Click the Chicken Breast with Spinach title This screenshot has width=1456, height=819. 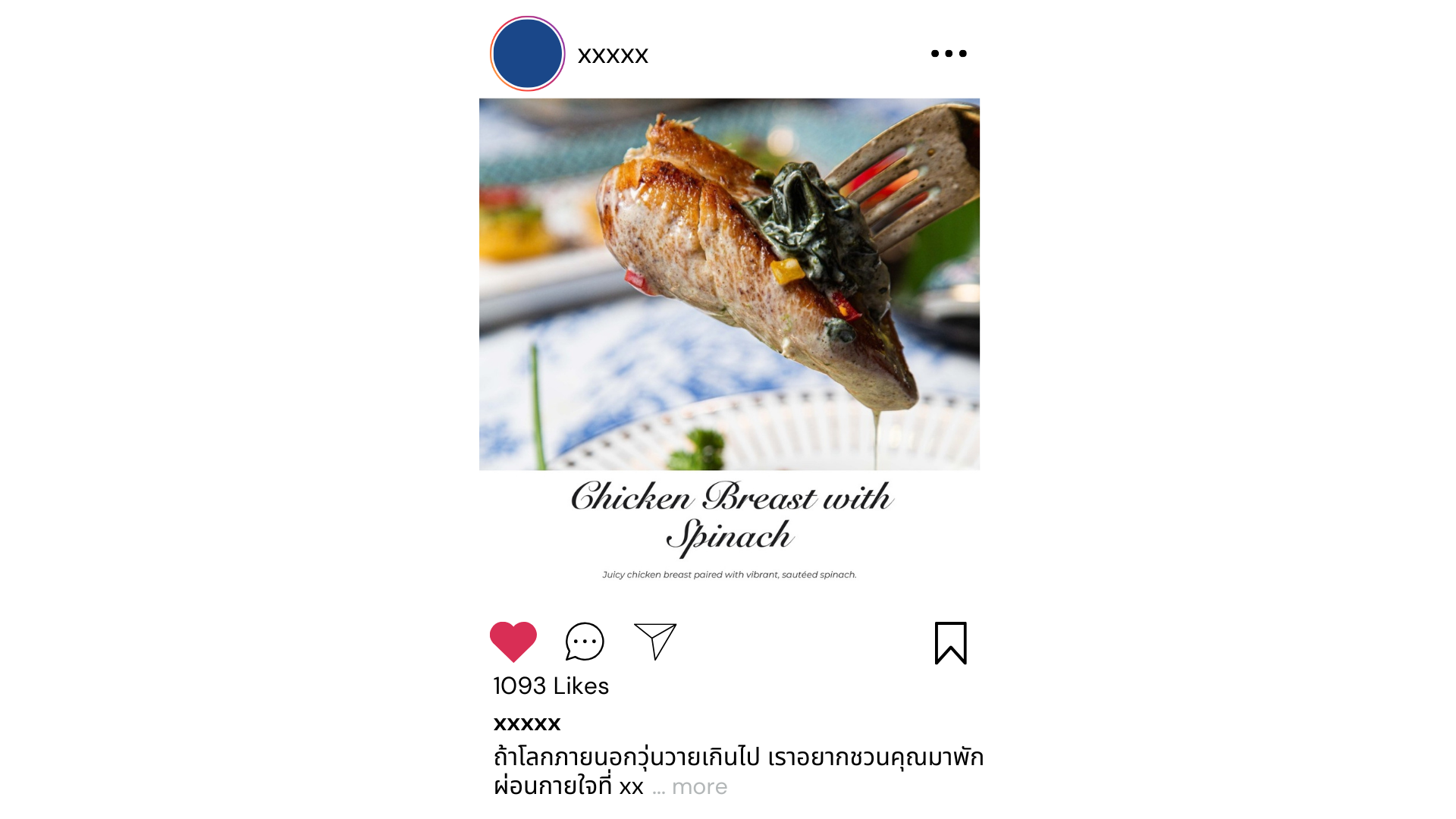click(732, 517)
